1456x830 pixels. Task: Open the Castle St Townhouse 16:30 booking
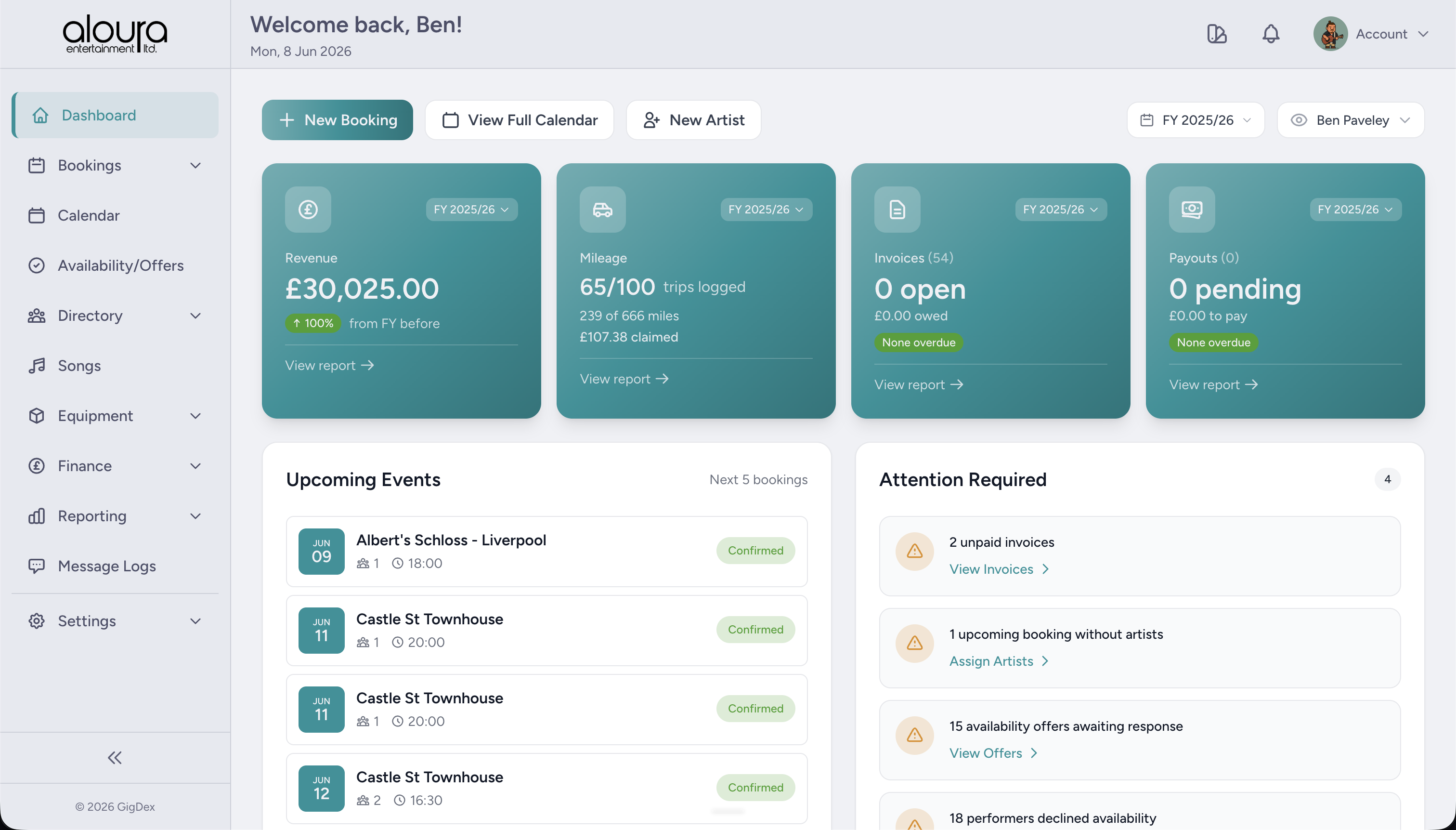pos(547,789)
